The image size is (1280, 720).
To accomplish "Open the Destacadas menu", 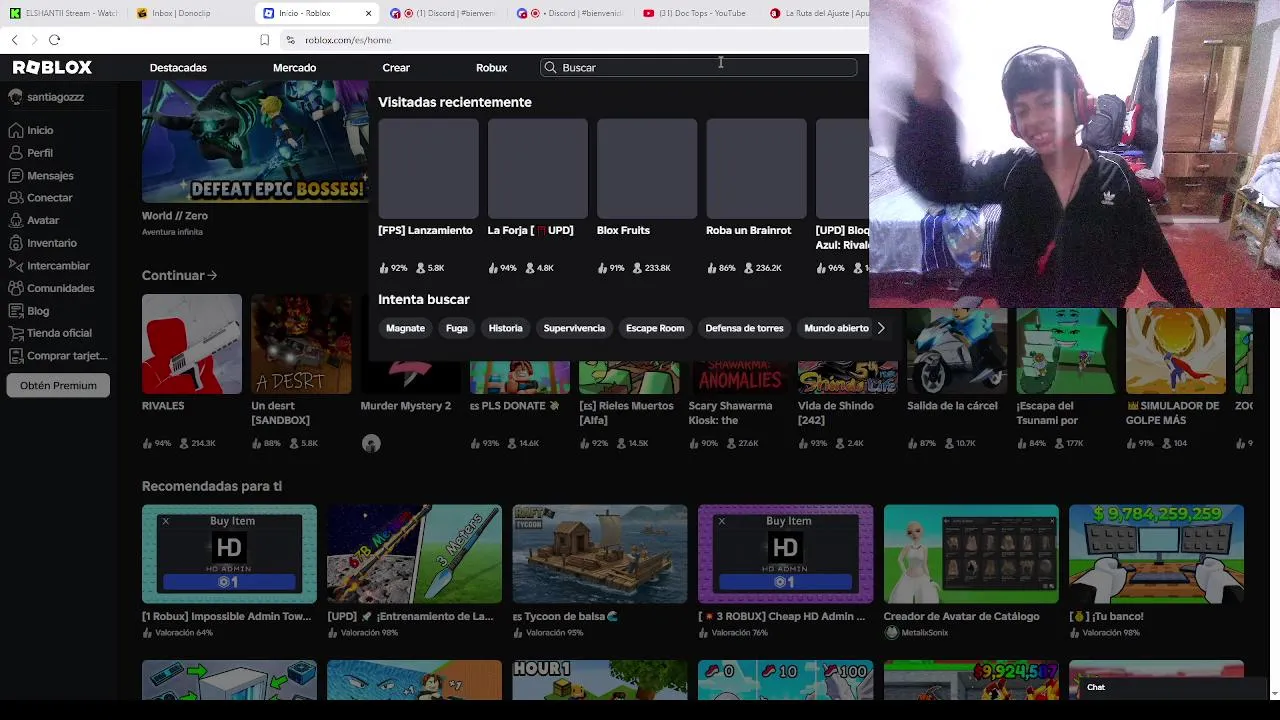I will coord(178,67).
